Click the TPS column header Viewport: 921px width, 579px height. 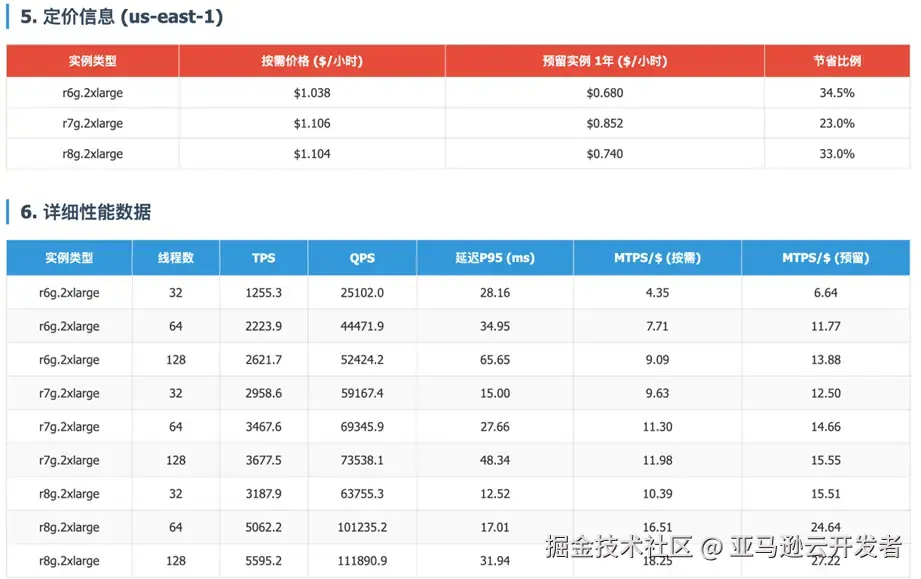[x=262, y=257]
